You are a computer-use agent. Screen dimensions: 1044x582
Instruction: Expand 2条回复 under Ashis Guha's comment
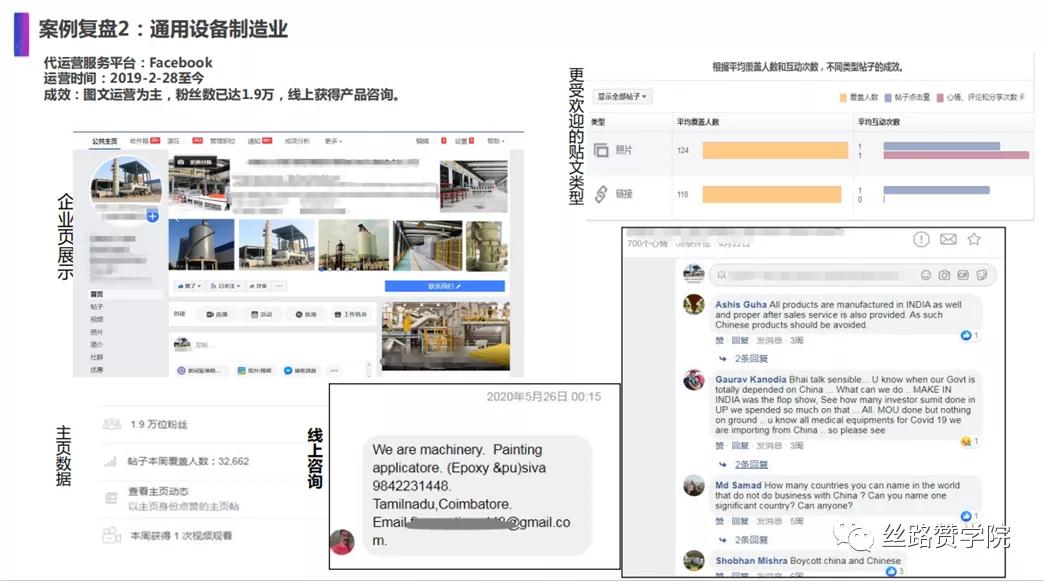pyautogui.click(x=751, y=358)
